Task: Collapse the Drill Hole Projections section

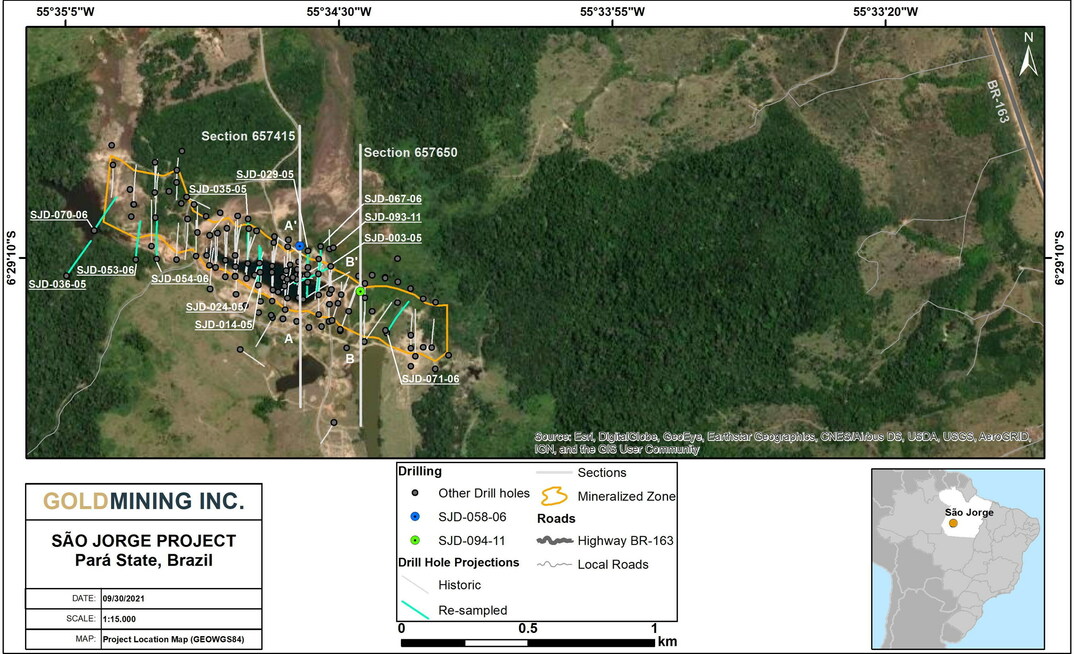Action: 456,562
